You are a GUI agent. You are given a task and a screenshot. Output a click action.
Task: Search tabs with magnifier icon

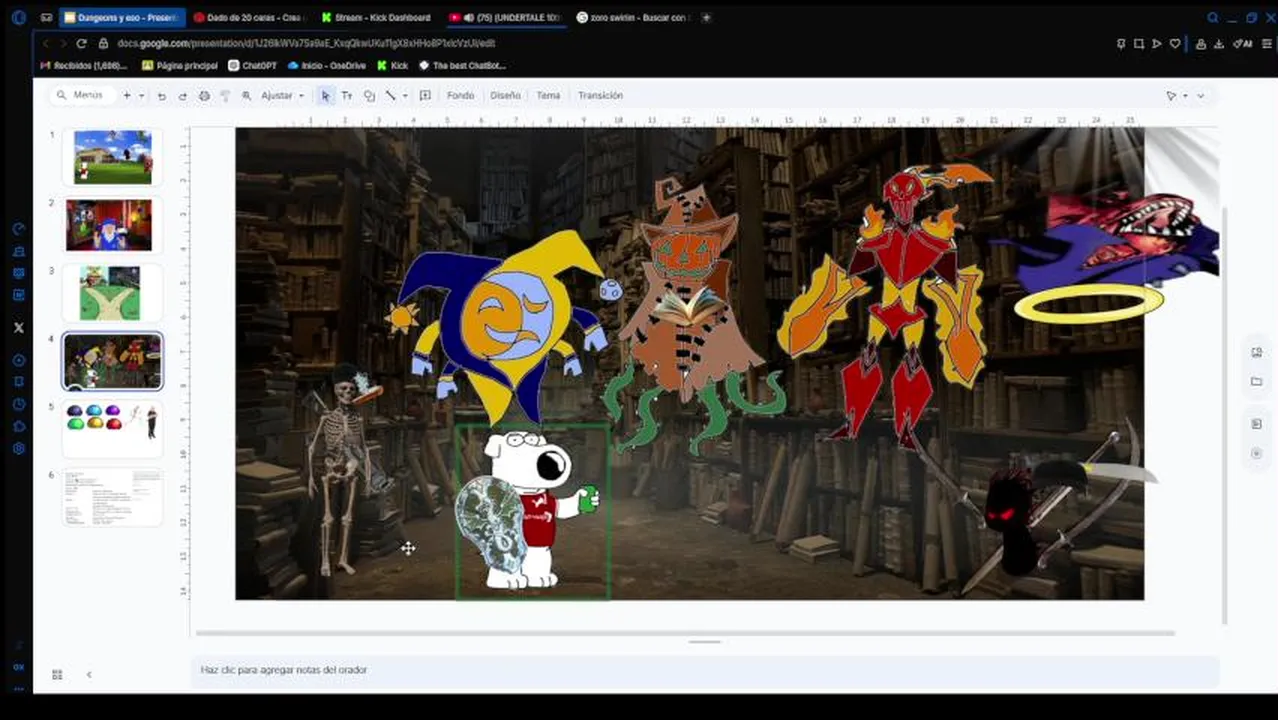pos(1213,18)
